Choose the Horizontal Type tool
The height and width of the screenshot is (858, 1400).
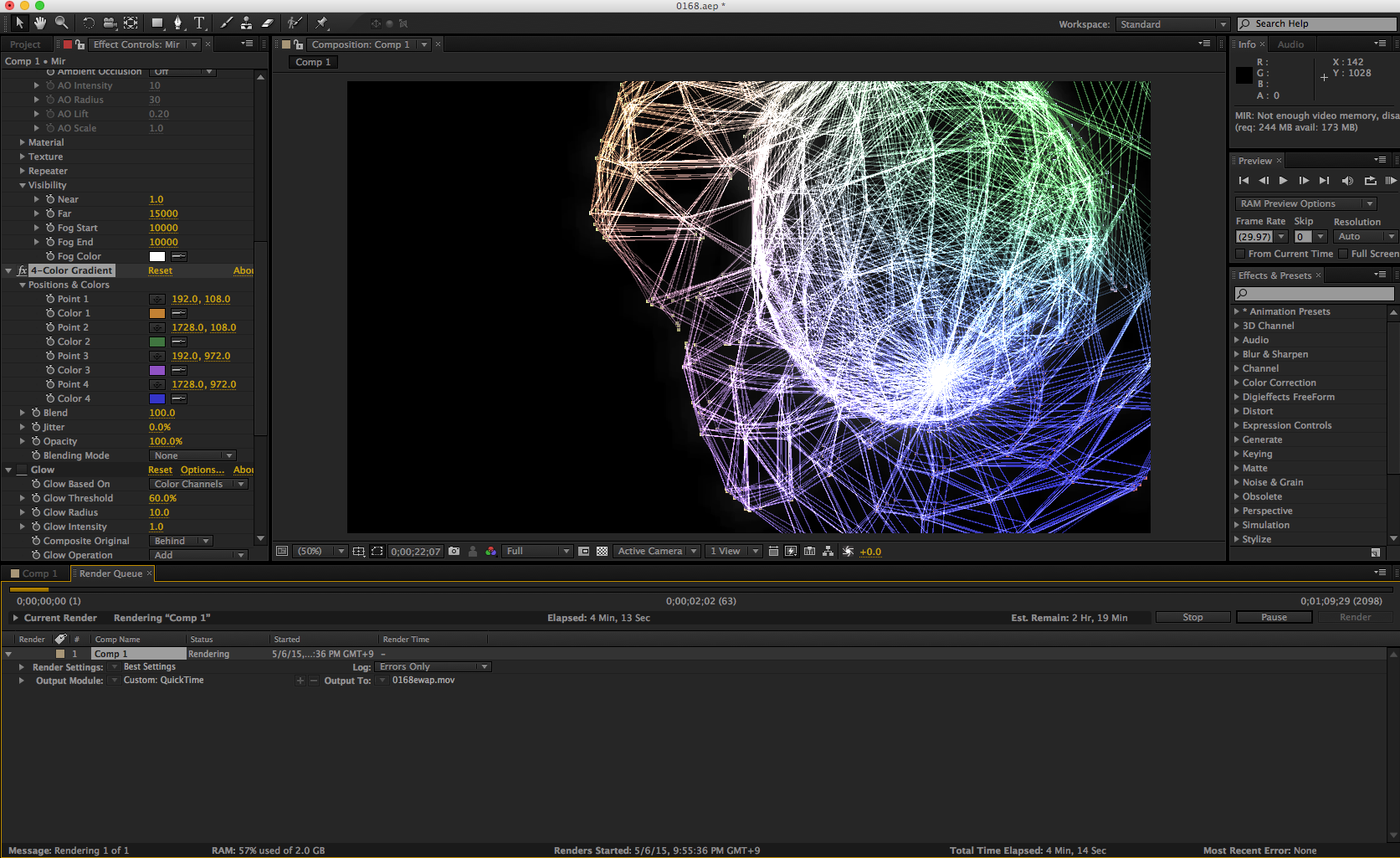pyautogui.click(x=198, y=23)
